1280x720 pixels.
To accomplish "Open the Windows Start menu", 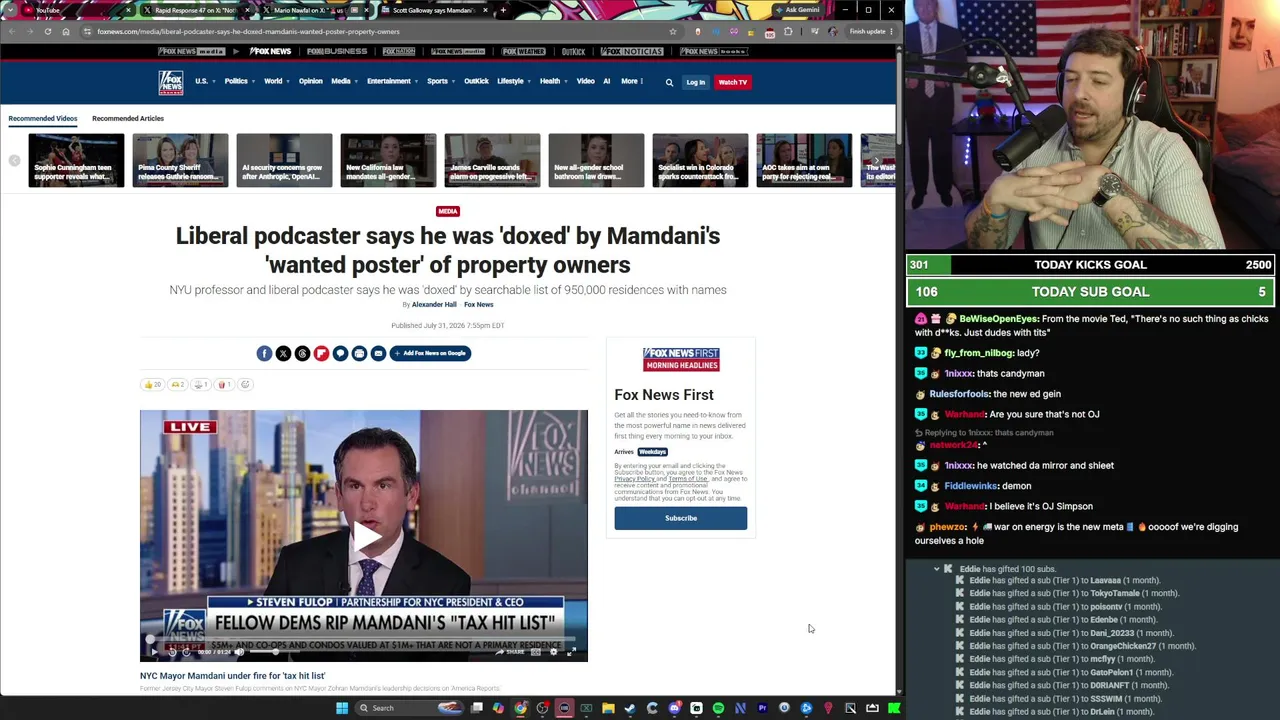I will [342, 708].
